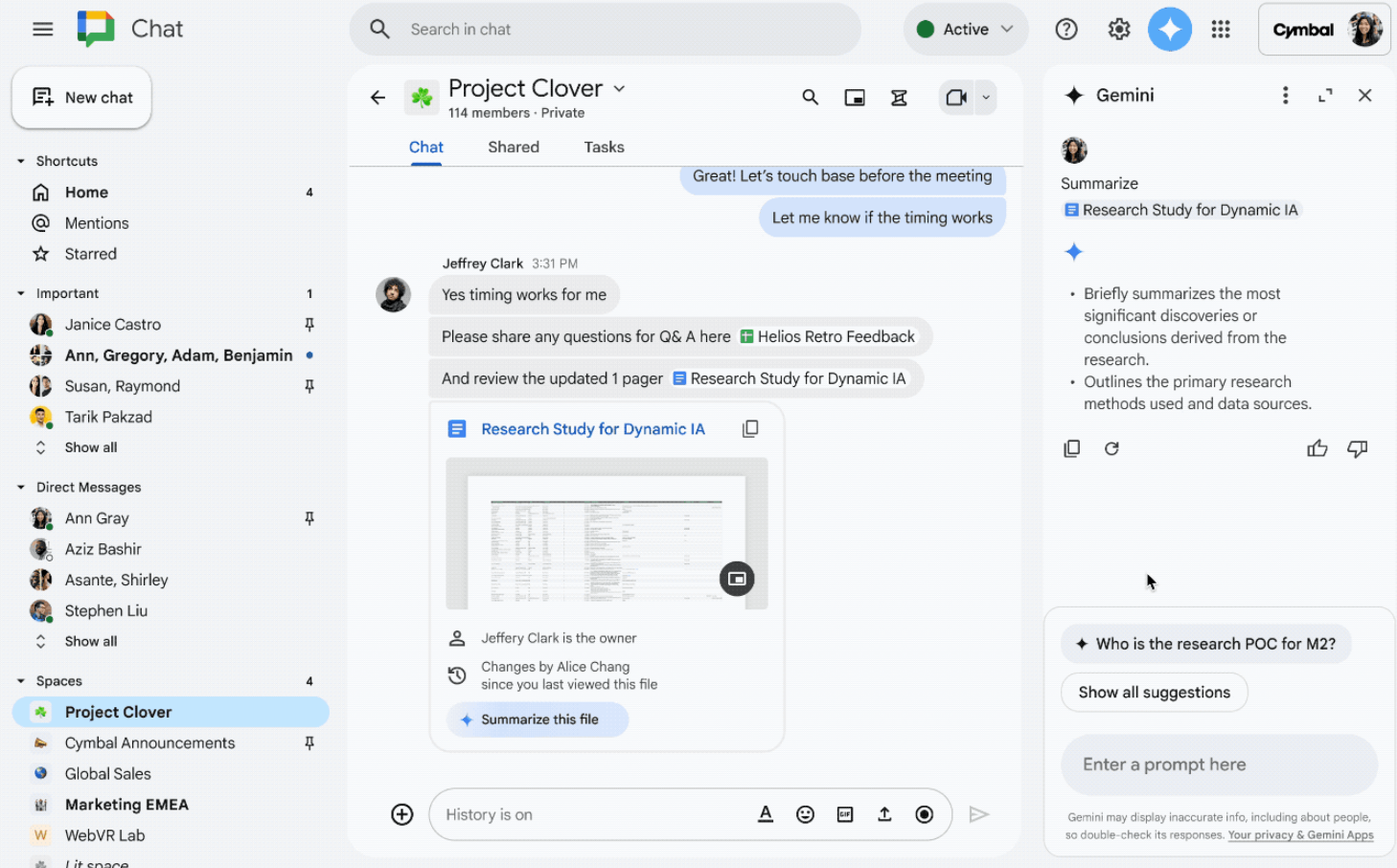Open the Research Study document thumbnail preview
1397x868 pixels.
coord(607,534)
